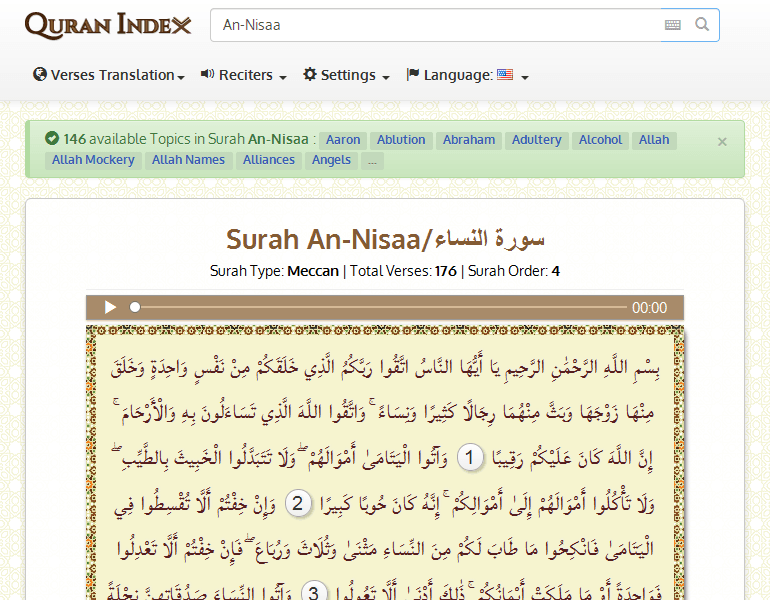Open the Verses Translation dropdown
770x600 pixels.
point(109,75)
